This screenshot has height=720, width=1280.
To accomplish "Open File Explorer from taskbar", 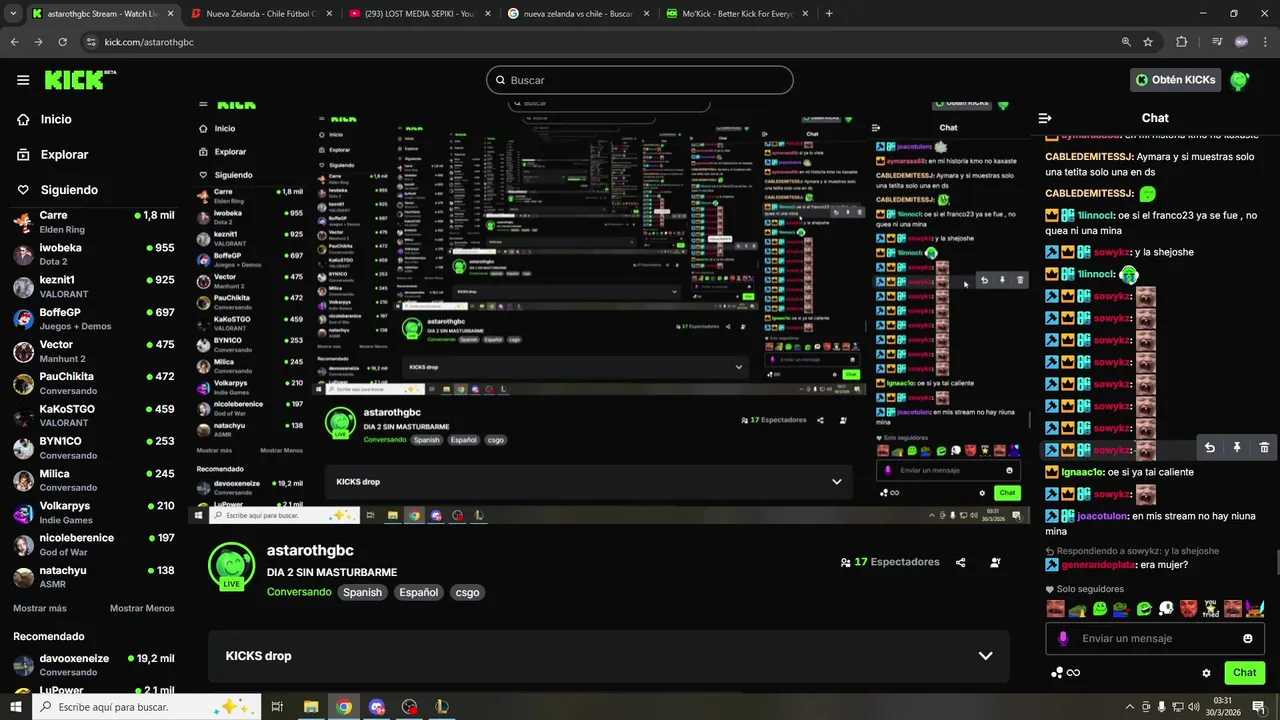I will 311,707.
